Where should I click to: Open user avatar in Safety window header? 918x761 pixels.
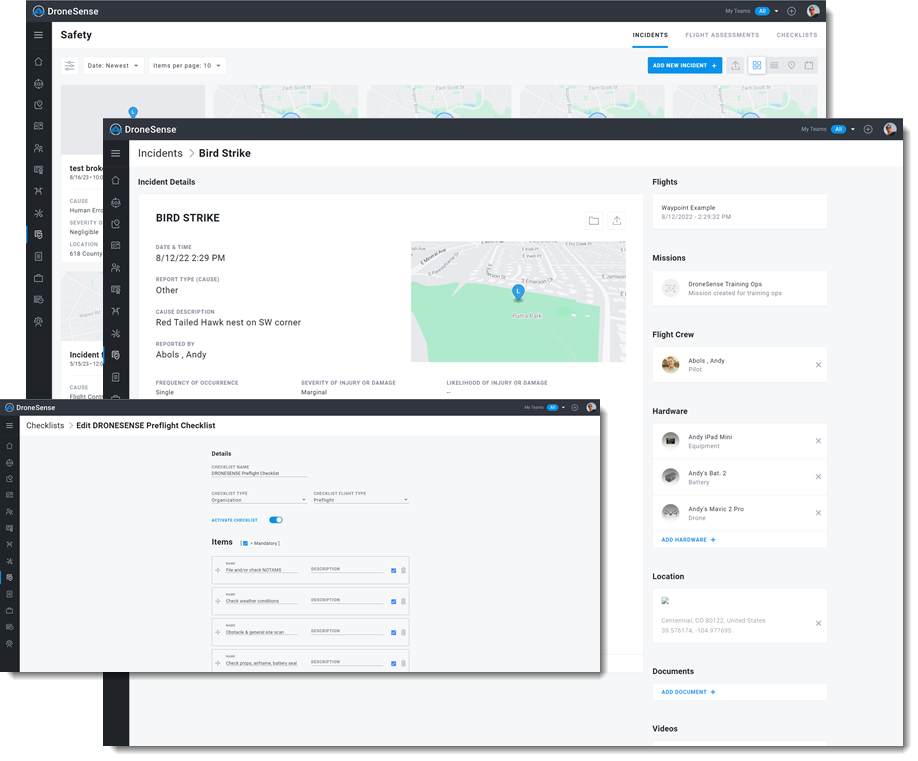(813, 11)
